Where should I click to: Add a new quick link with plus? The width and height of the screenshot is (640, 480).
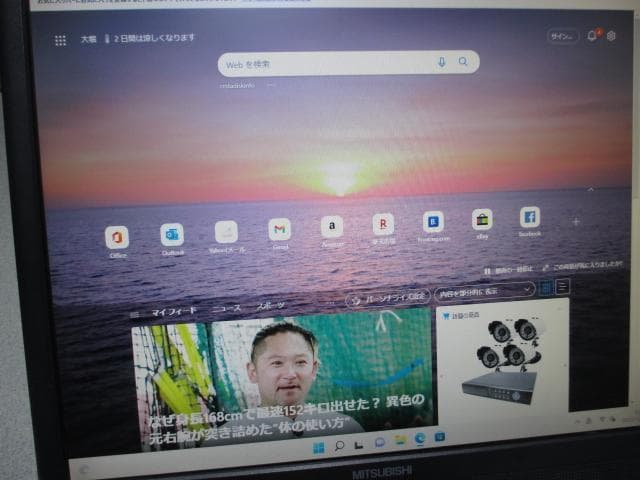576,222
